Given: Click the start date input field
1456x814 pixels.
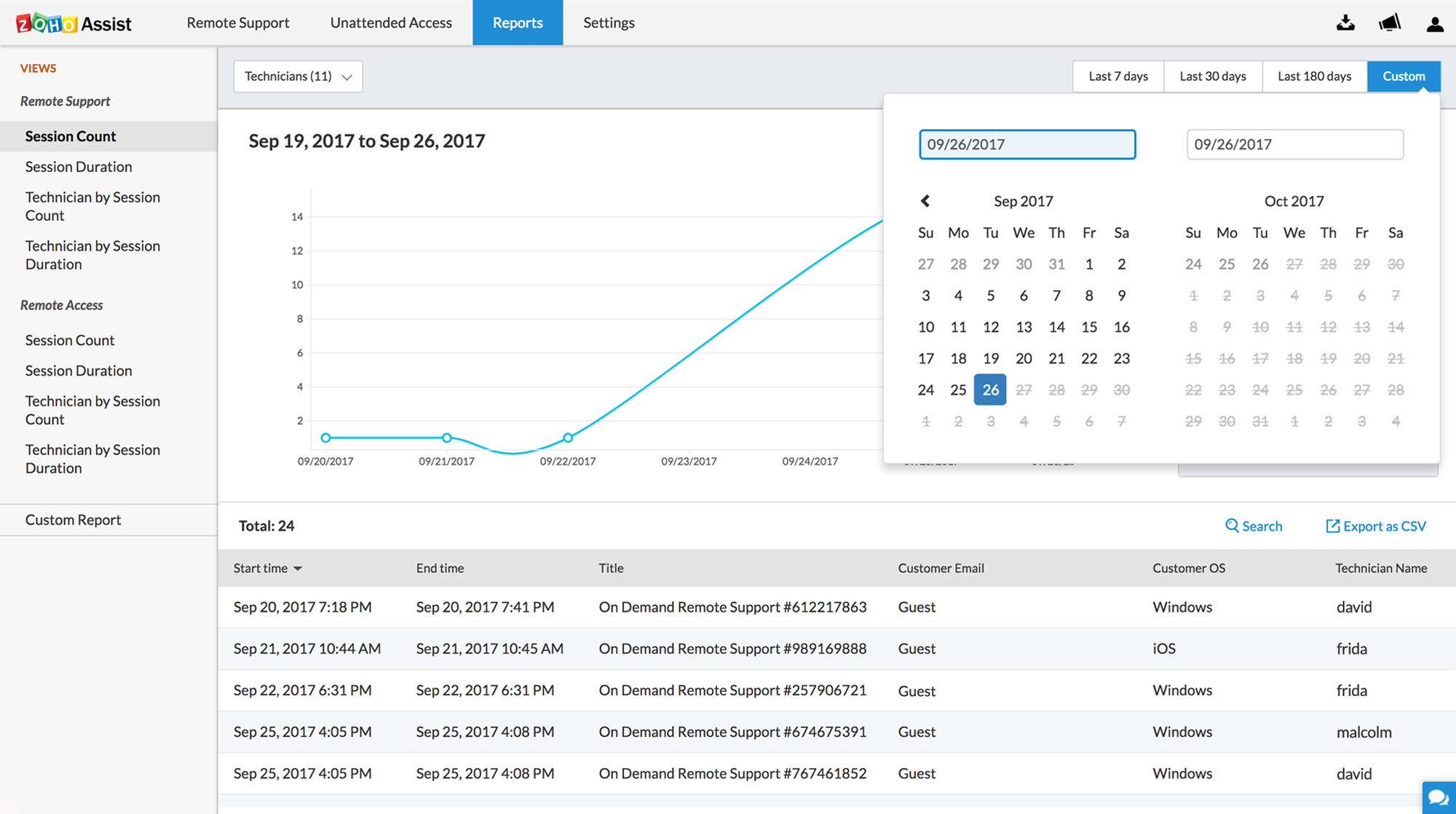Looking at the screenshot, I should [1026, 144].
